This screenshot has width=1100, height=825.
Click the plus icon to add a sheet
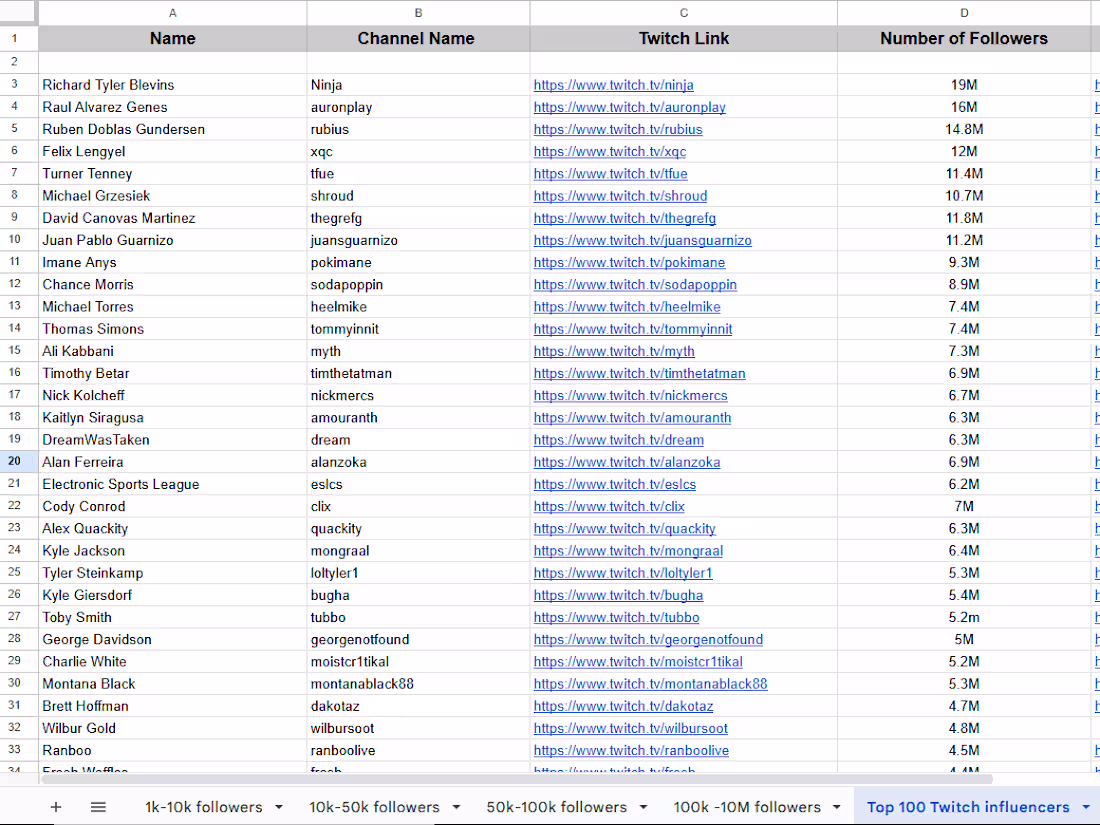pos(56,807)
